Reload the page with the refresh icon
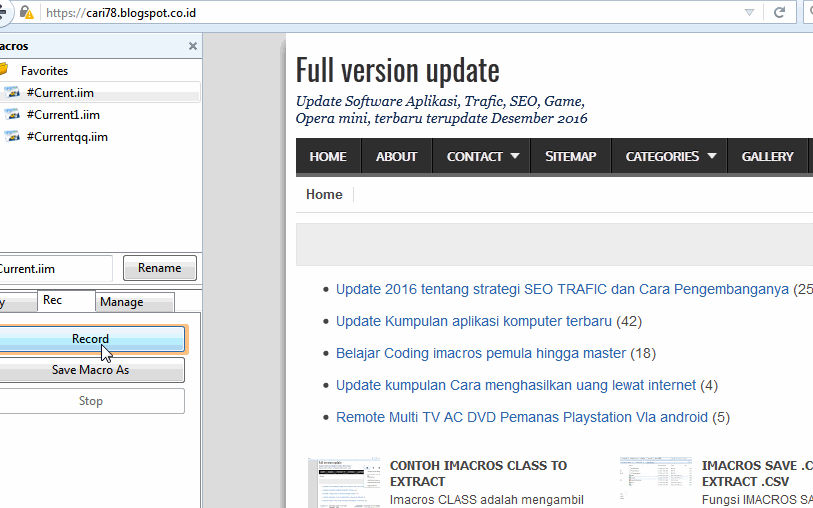 [779, 12]
